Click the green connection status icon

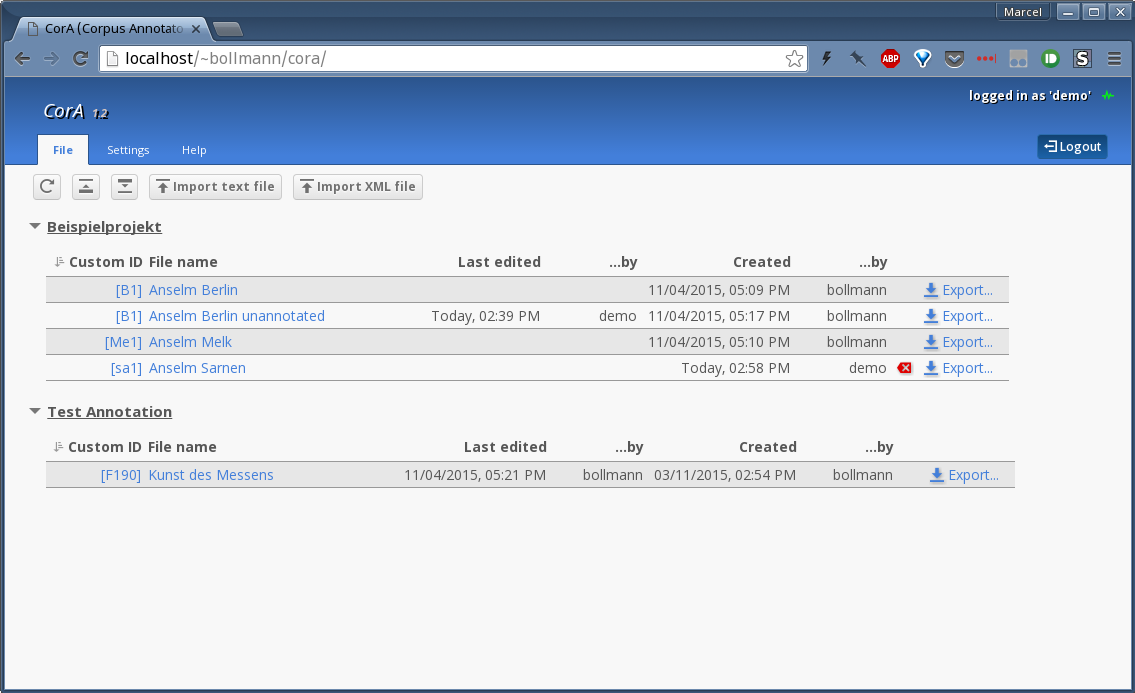tap(1108, 96)
